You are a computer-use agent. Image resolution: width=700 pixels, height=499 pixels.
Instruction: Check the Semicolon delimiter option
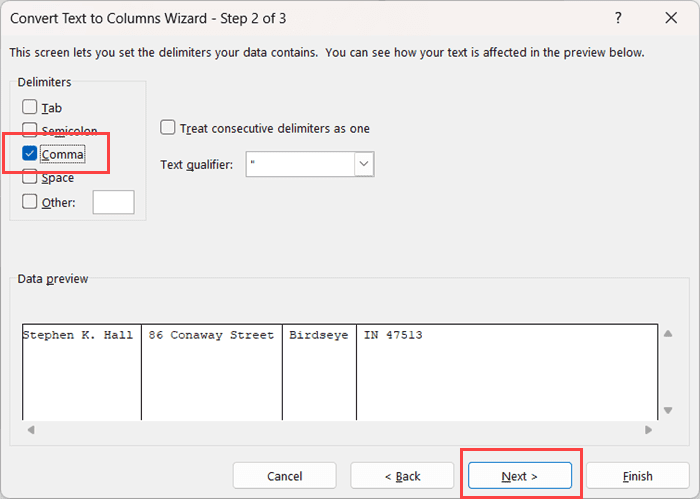pos(30,131)
